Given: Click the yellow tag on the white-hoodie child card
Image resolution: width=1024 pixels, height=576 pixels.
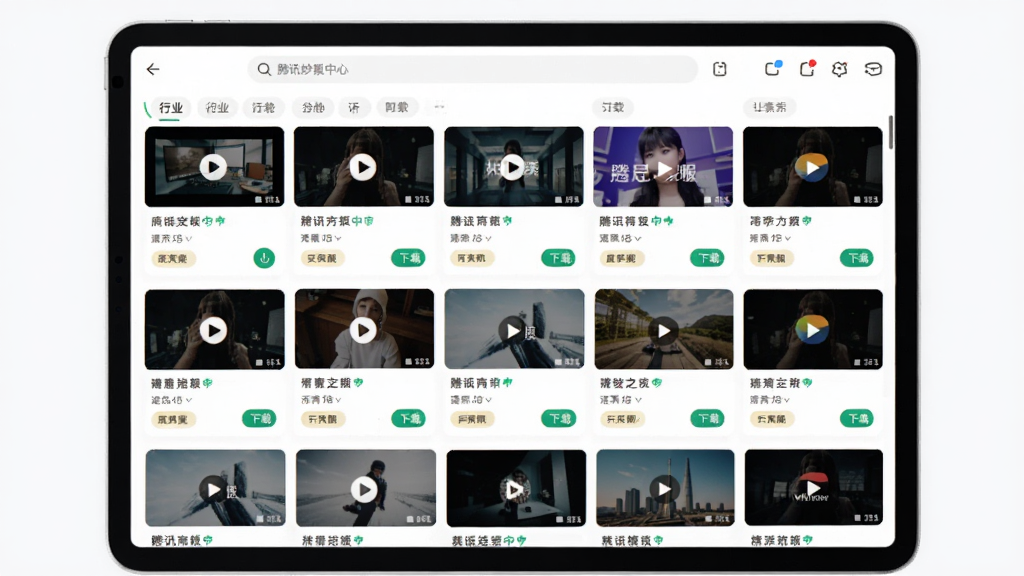Looking at the screenshot, I should [323, 419].
